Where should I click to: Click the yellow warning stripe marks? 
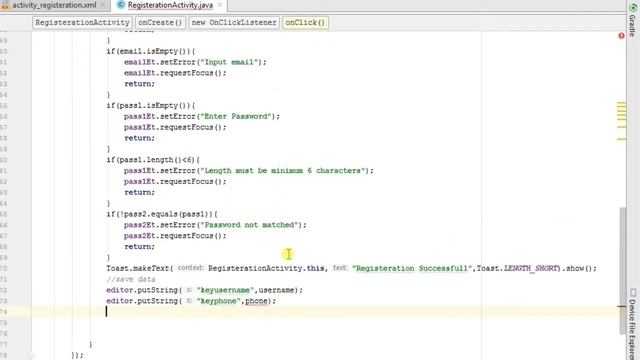point(621,121)
